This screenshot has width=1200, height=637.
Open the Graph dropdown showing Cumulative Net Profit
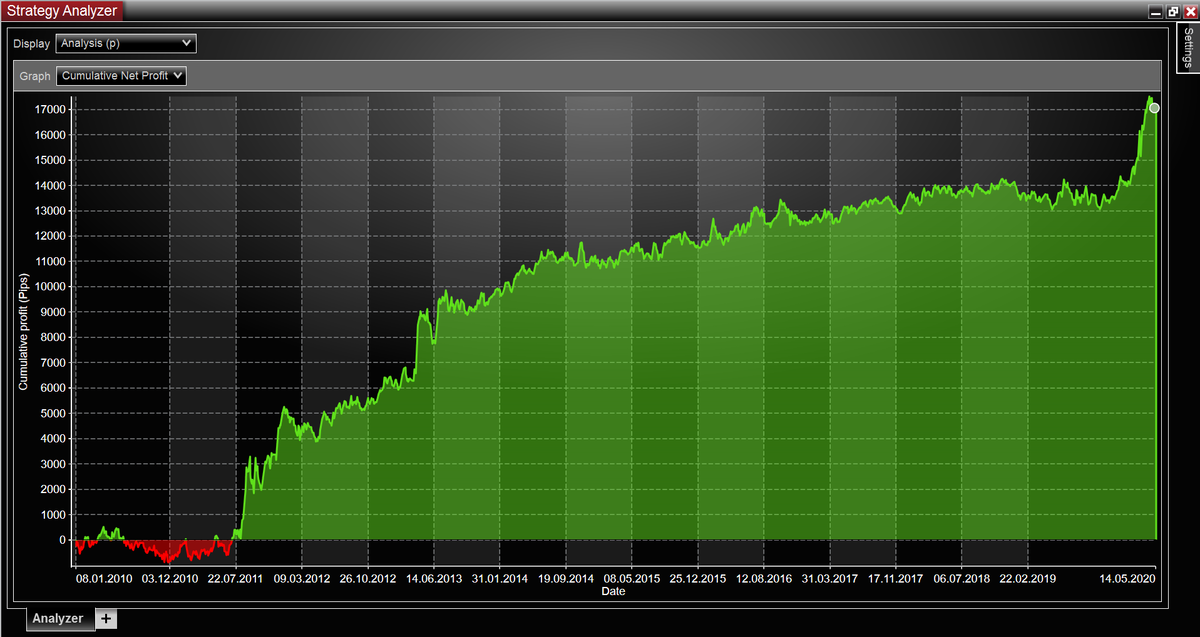[122, 75]
